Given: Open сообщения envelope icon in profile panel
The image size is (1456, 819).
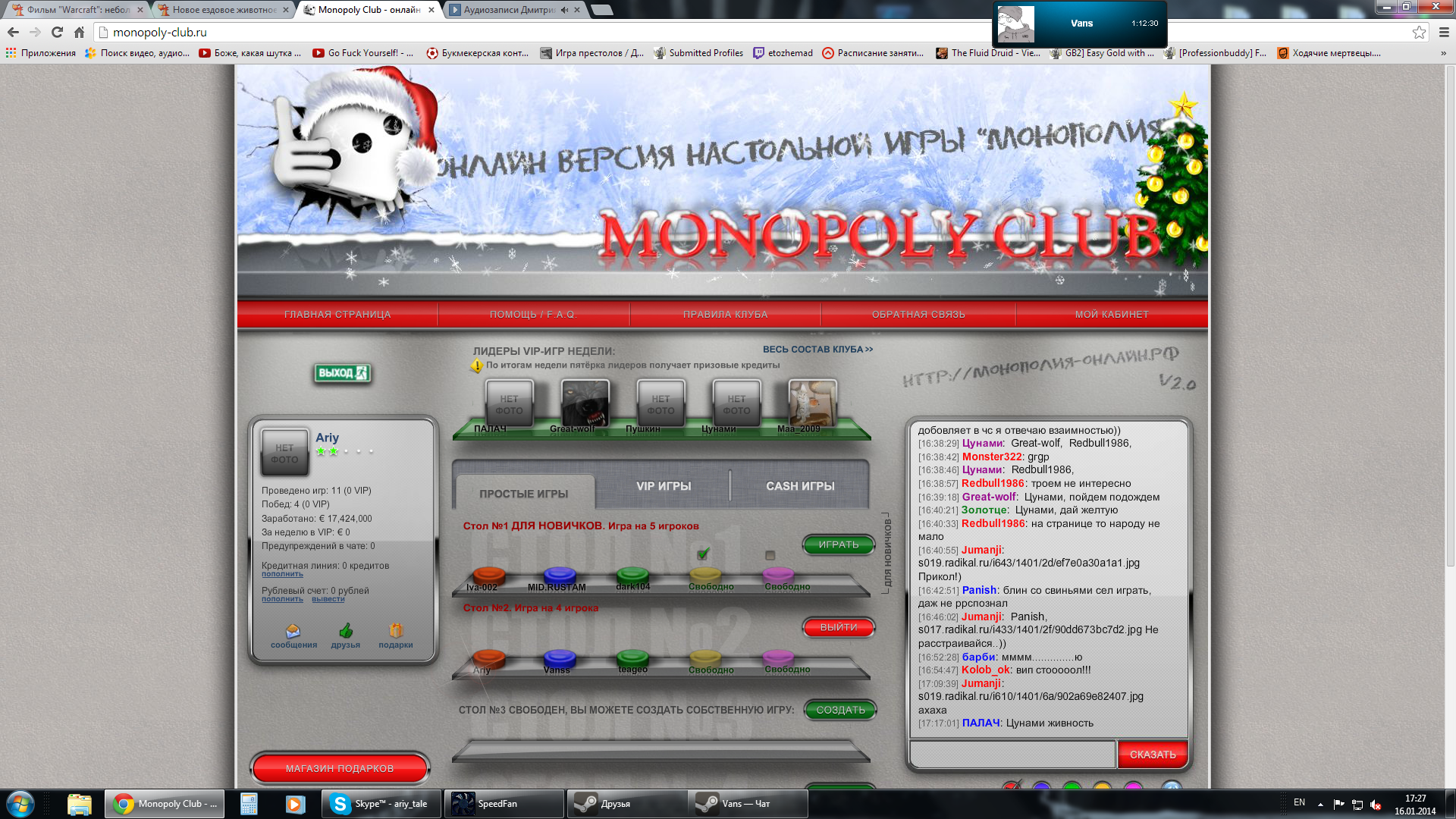Looking at the screenshot, I should click(x=293, y=631).
